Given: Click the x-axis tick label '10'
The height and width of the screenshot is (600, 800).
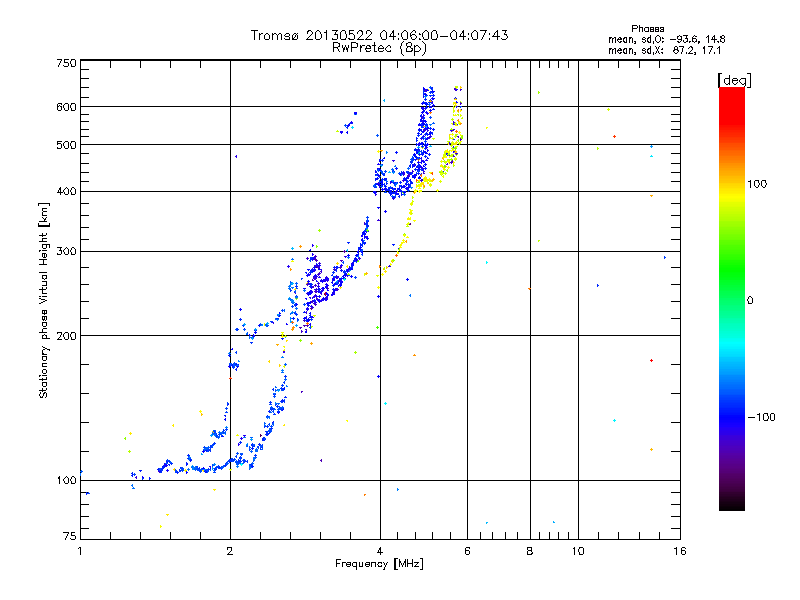Looking at the screenshot, I should 578,551.
